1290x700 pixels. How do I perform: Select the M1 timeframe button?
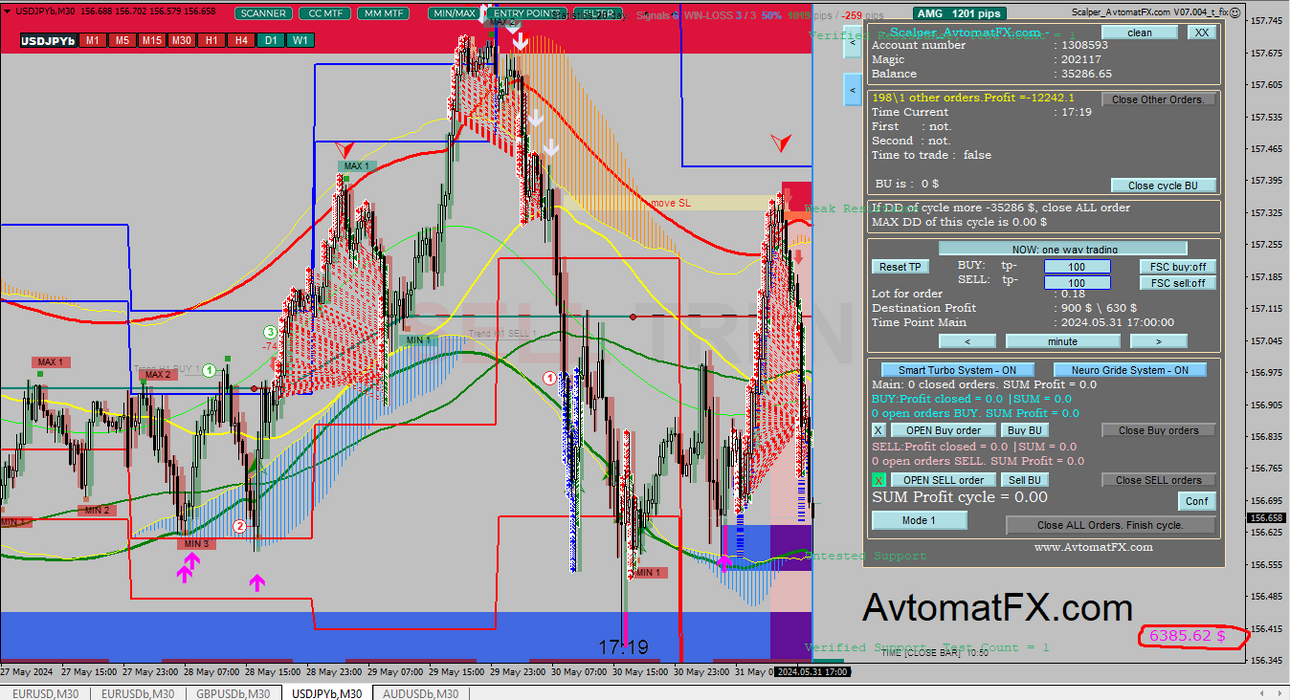pos(92,40)
